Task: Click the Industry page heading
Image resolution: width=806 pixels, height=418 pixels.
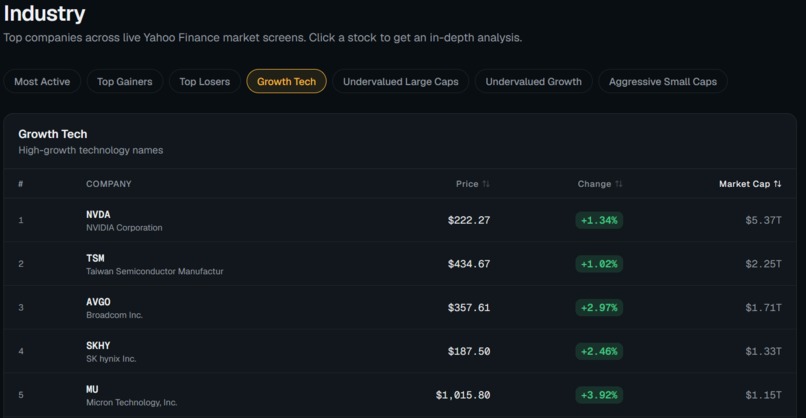Action: 44,14
